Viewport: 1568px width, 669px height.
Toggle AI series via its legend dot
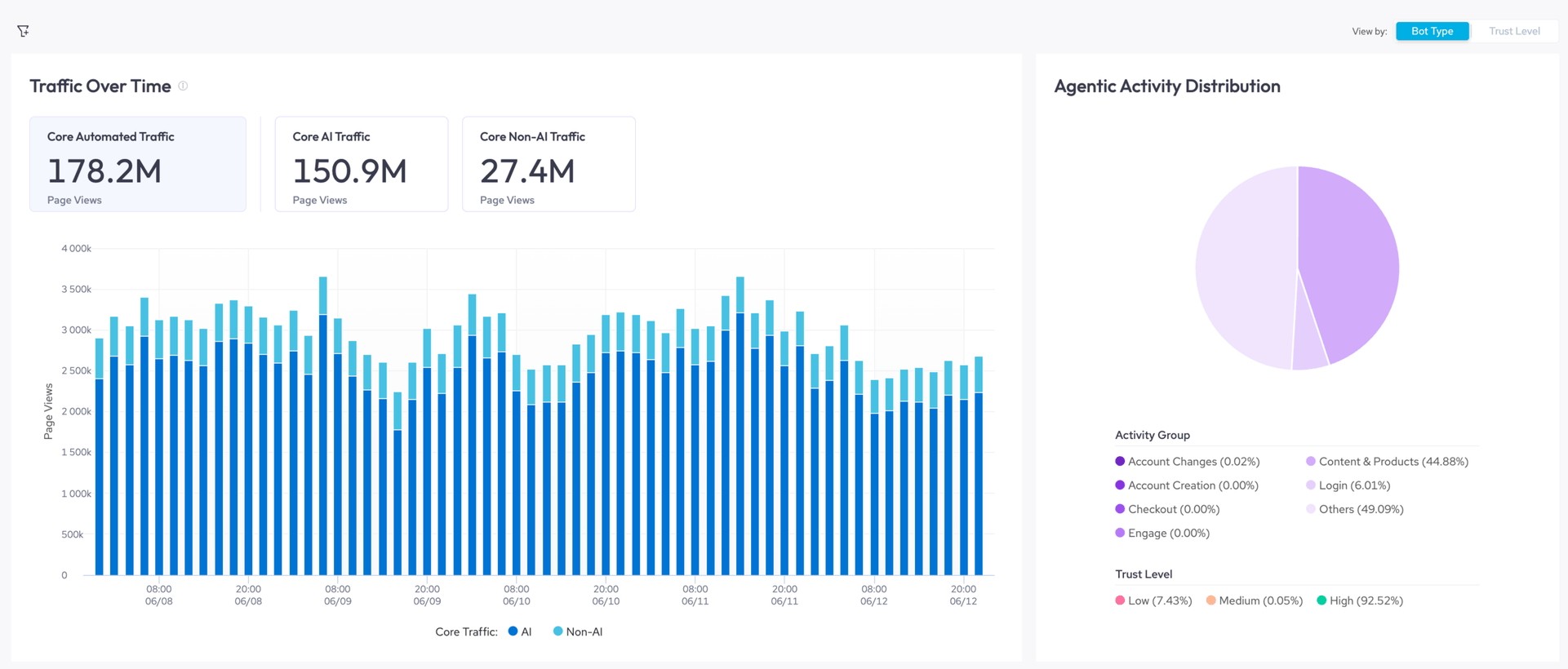point(513,631)
